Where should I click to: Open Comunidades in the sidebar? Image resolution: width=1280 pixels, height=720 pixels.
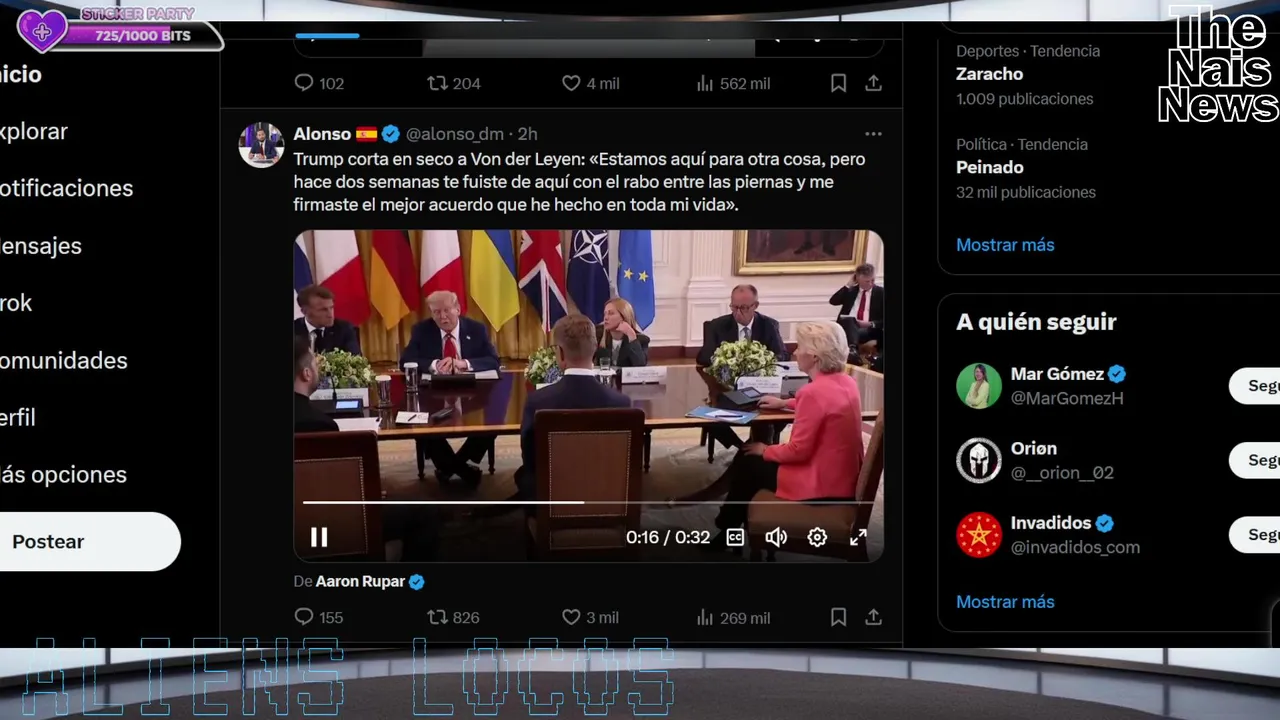click(x=64, y=360)
